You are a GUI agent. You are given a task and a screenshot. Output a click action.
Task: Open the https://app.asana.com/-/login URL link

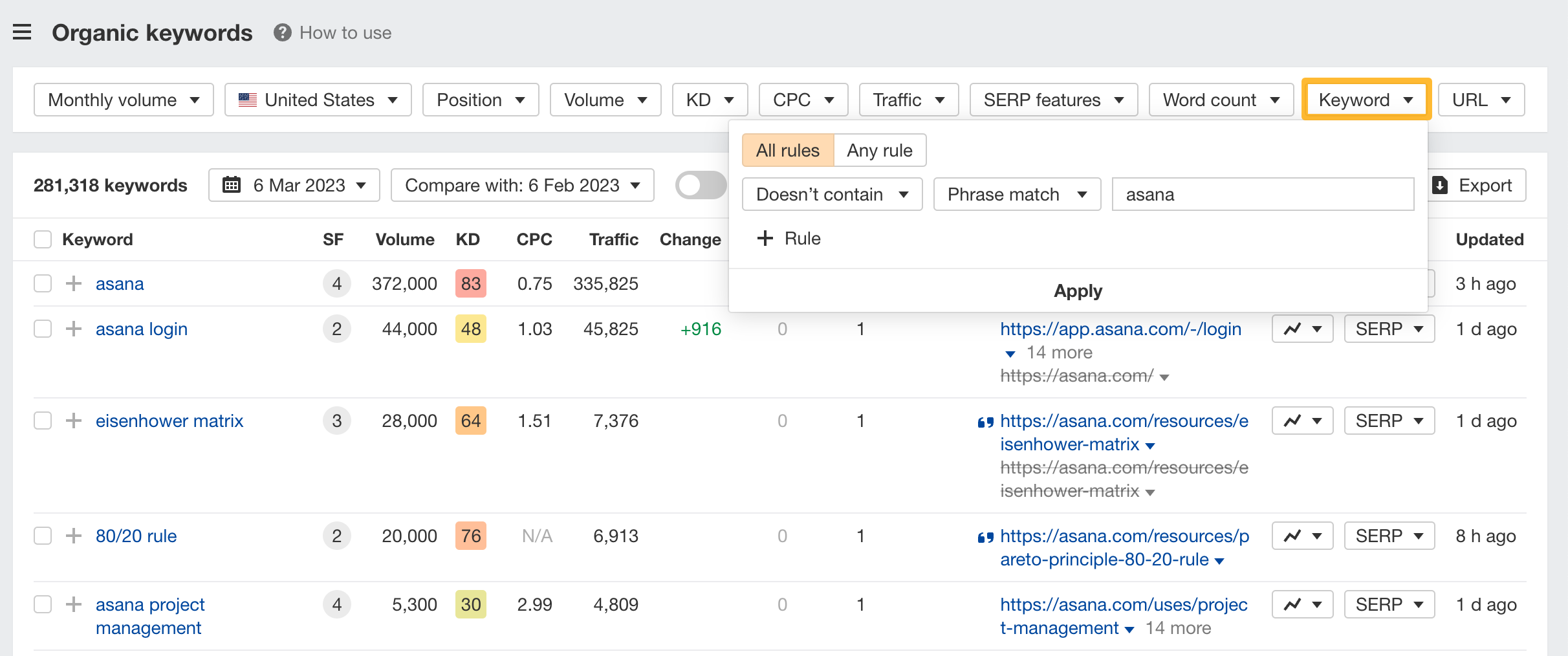click(1121, 329)
